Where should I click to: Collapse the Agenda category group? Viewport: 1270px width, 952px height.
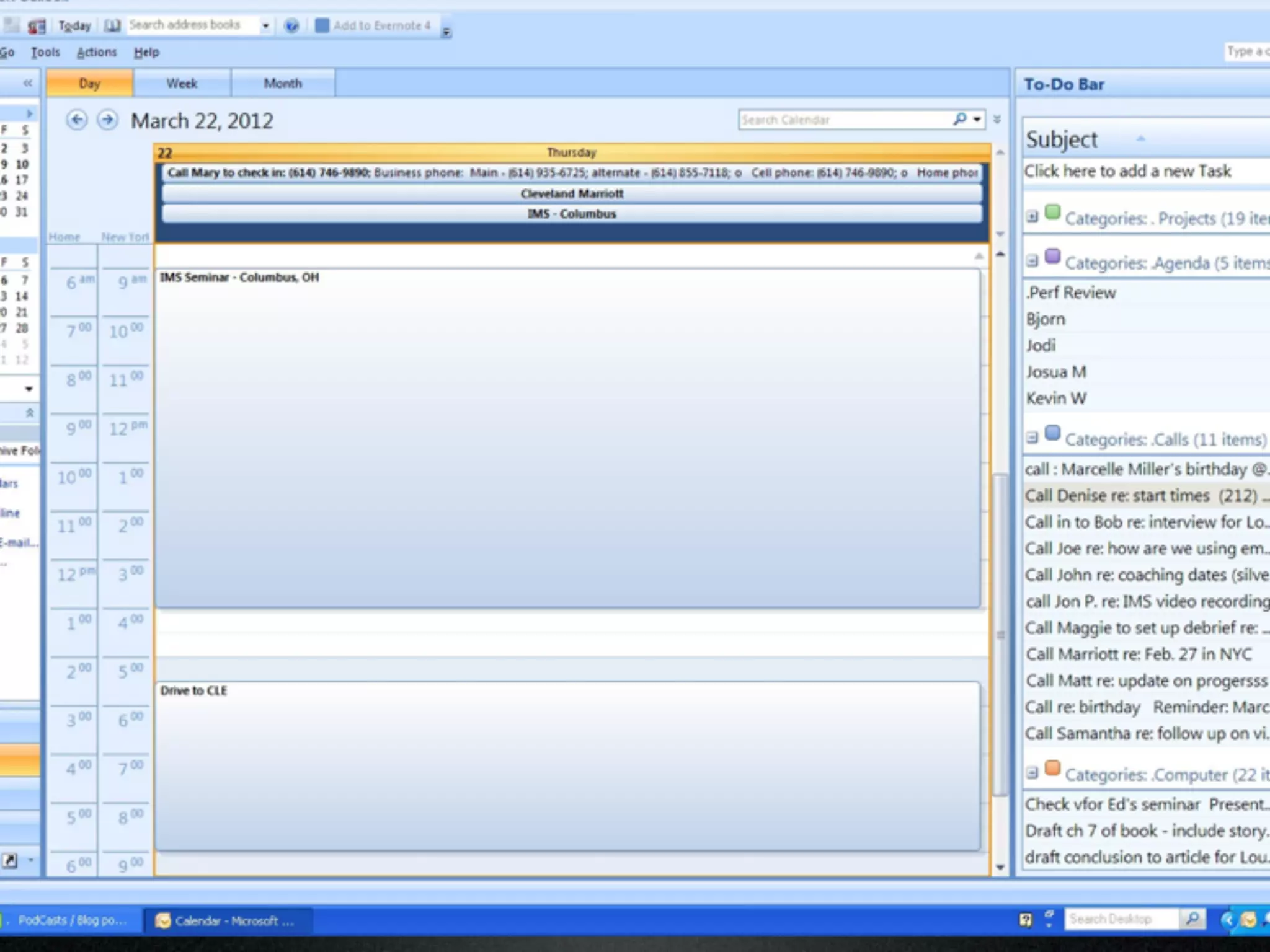(x=1032, y=262)
